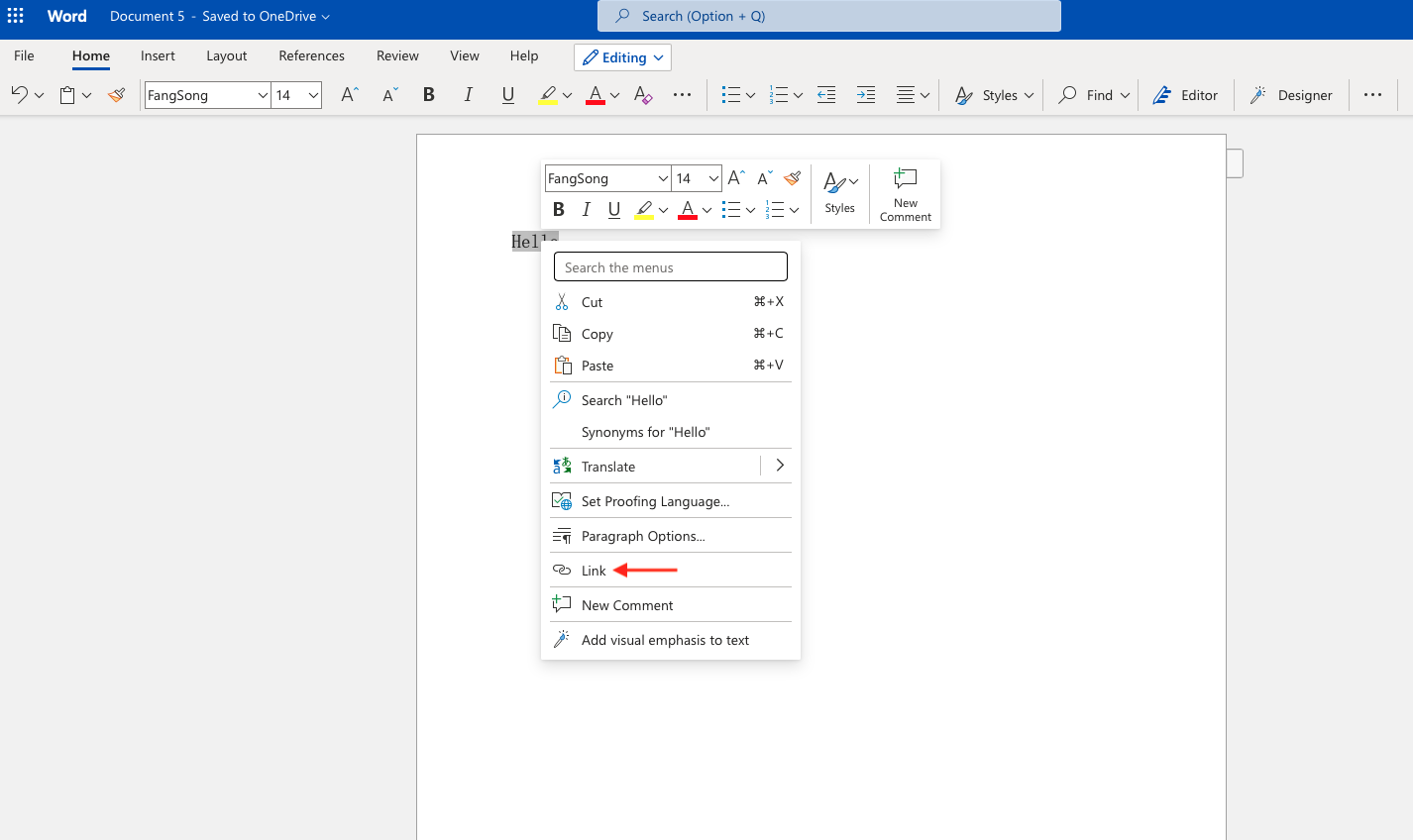Image resolution: width=1413 pixels, height=840 pixels.
Task: Increase indent using ribbon icon
Action: (x=865, y=95)
